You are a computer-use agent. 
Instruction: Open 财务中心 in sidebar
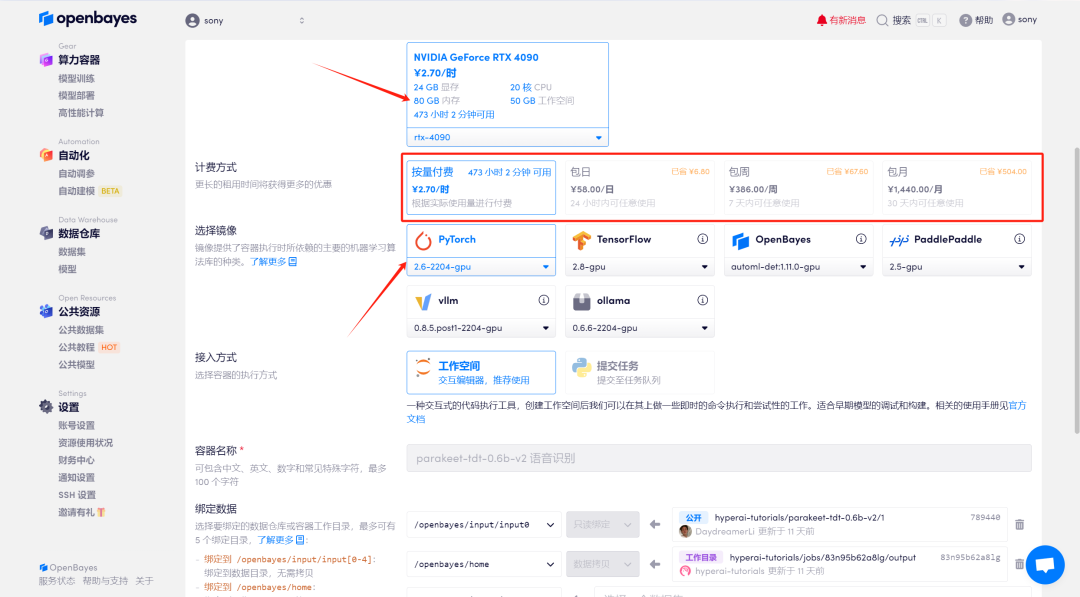point(76,460)
